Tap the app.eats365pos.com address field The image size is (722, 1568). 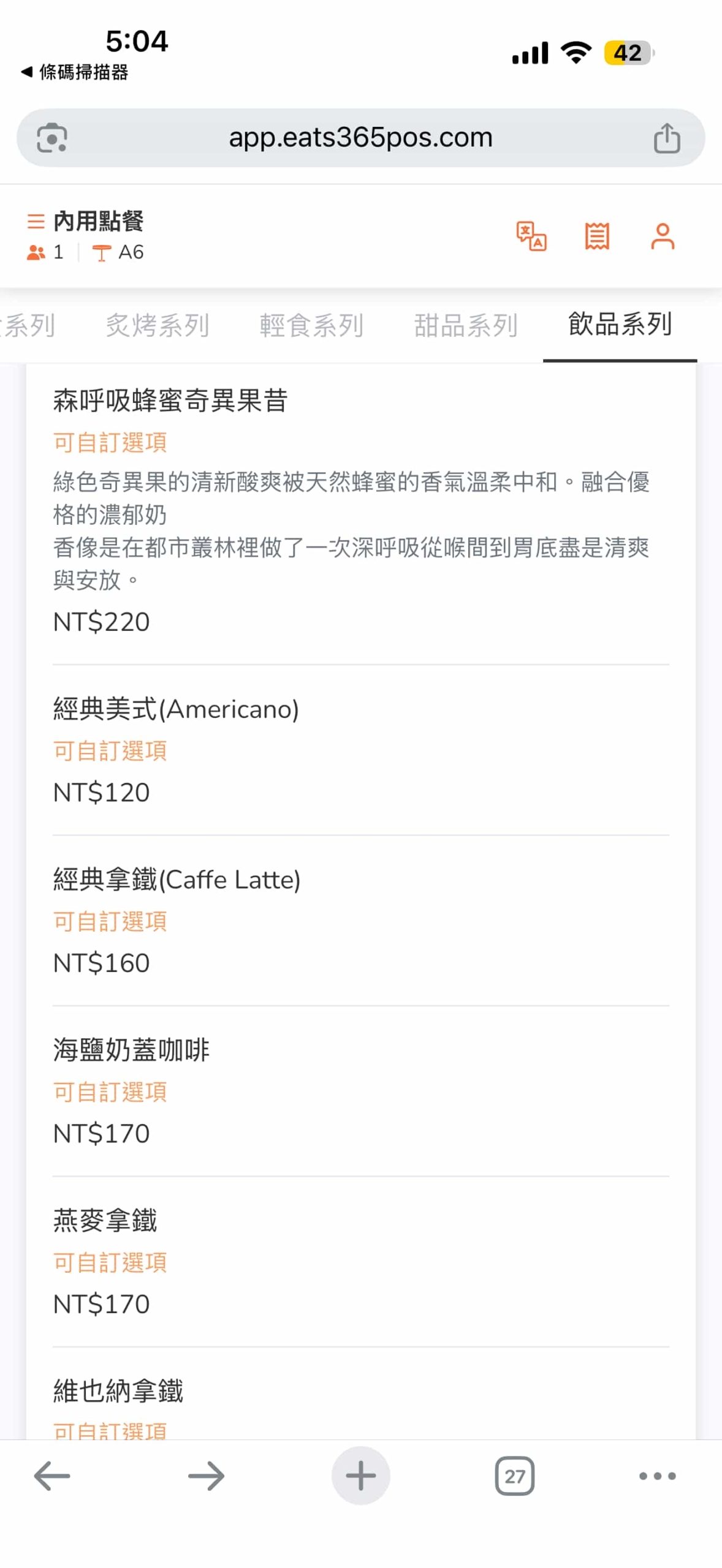click(x=360, y=138)
